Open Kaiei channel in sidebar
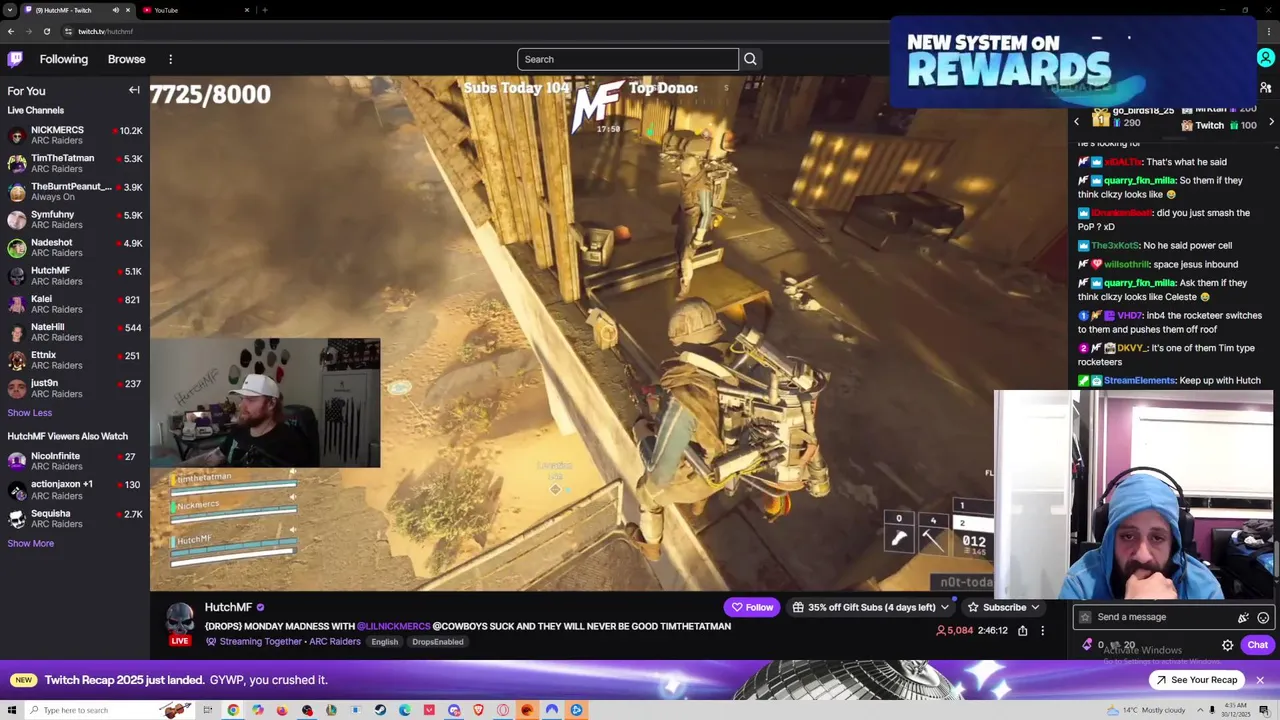The height and width of the screenshot is (720, 1280). point(75,303)
